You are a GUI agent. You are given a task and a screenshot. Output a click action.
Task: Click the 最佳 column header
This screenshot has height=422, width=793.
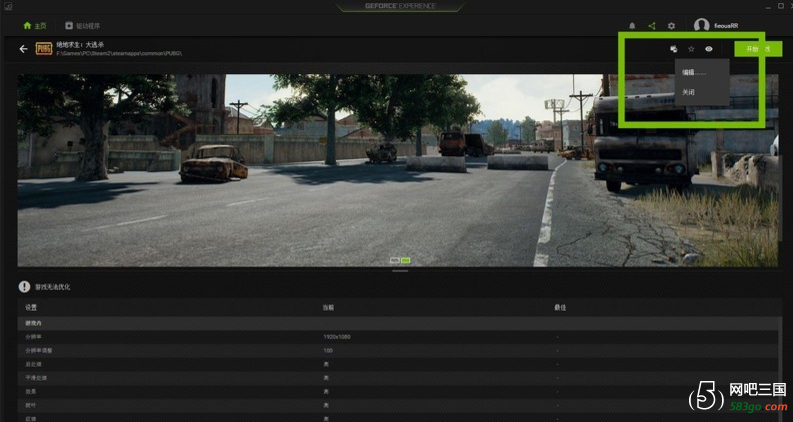[x=560, y=308]
